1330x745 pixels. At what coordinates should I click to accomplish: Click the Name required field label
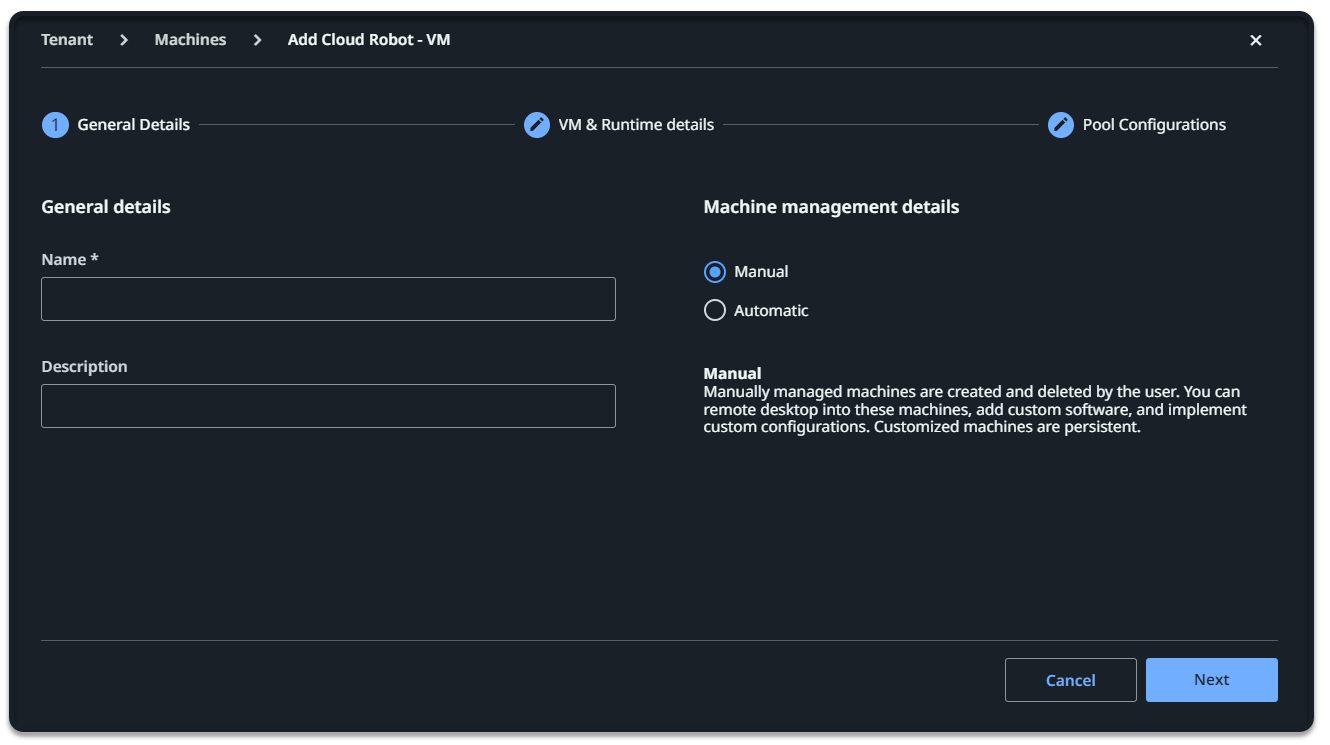tap(69, 258)
